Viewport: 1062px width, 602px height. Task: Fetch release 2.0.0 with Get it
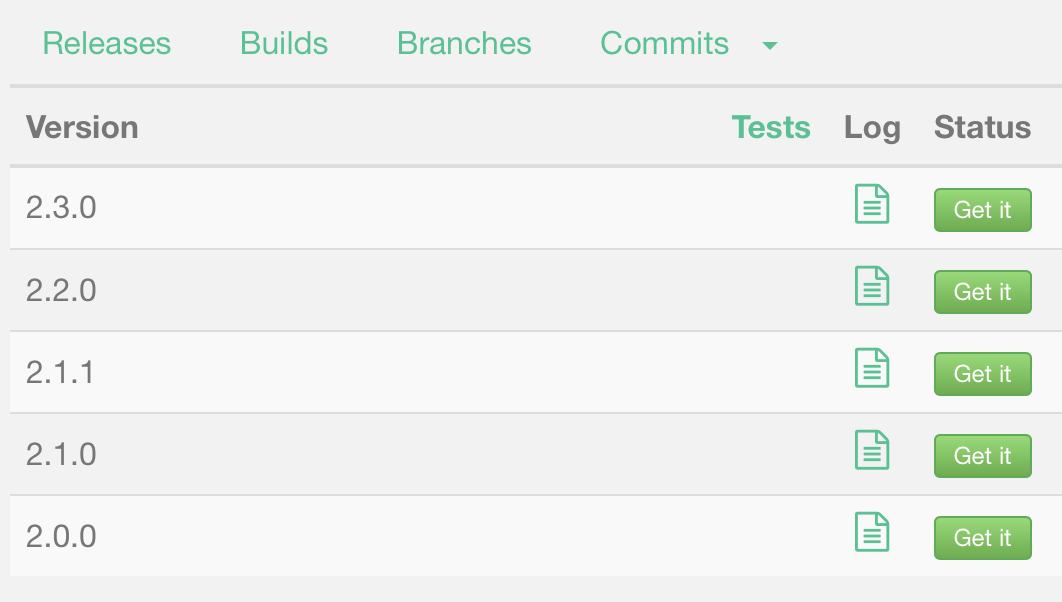click(982, 538)
